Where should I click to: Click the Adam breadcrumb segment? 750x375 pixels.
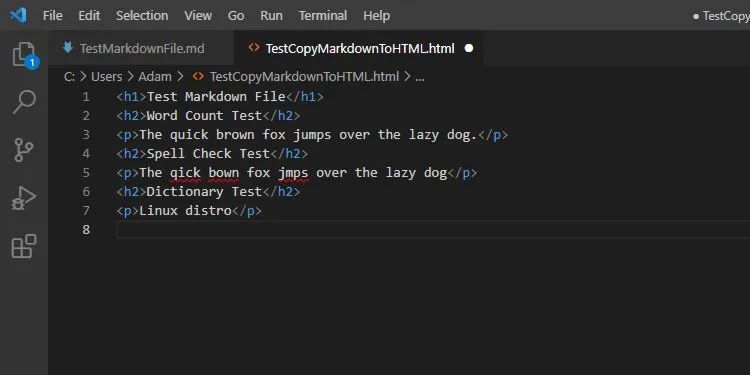(155, 77)
